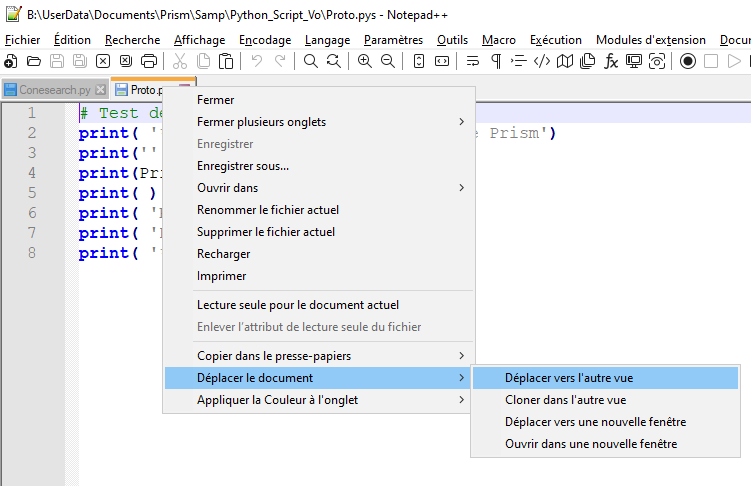The image size is (751, 486).
Task: Click the Zoom in toolbar icon
Action: pyautogui.click(x=364, y=61)
